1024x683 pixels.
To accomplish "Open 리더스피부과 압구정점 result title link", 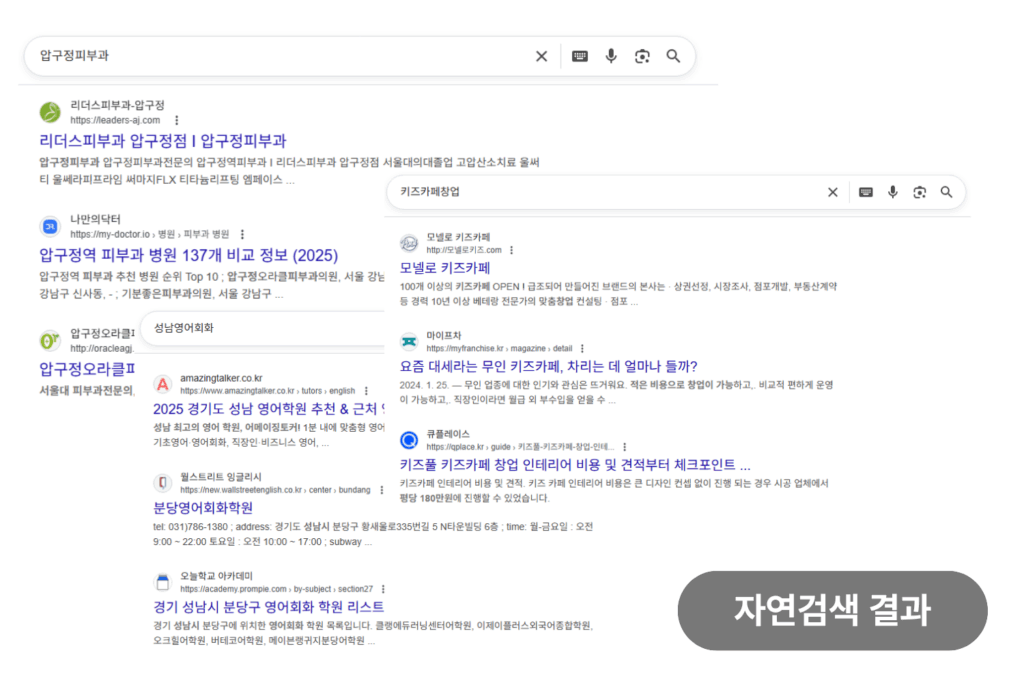I will (163, 140).
